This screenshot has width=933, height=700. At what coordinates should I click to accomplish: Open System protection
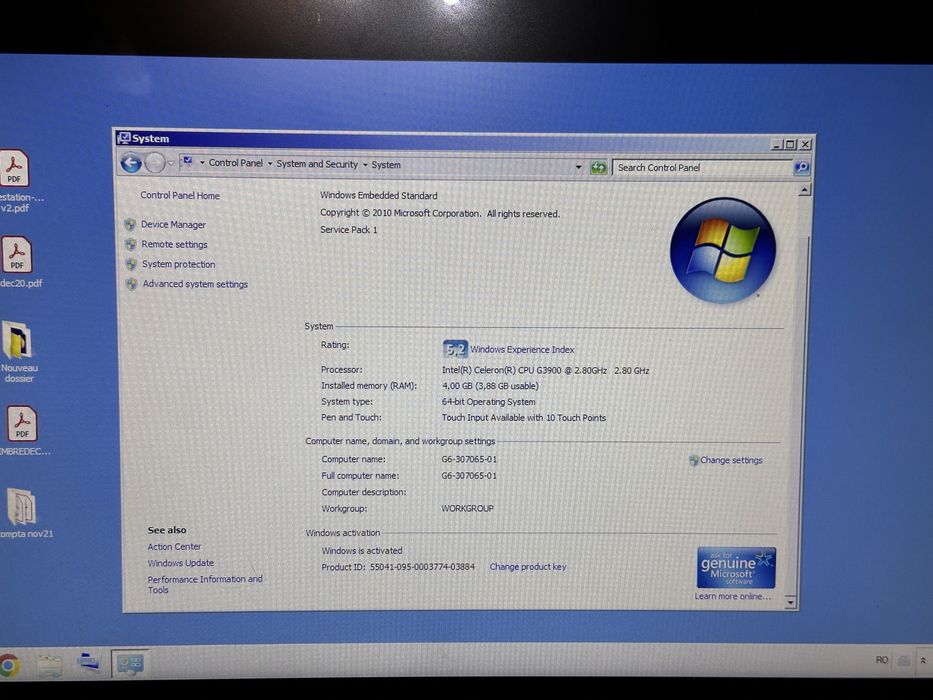coord(179,264)
